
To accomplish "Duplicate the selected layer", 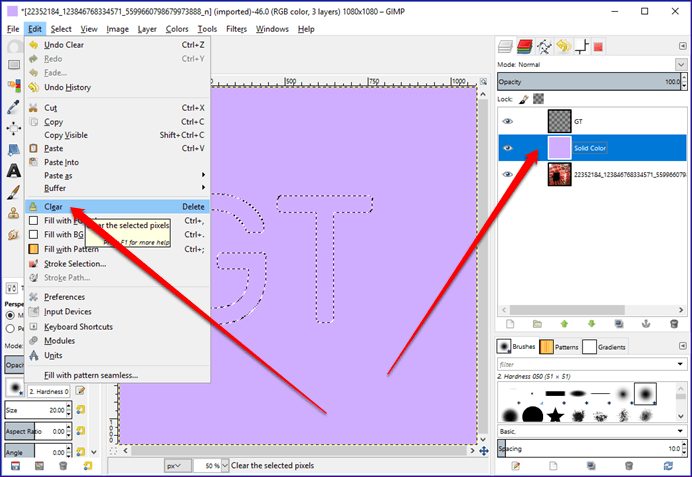I will tap(619, 324).
